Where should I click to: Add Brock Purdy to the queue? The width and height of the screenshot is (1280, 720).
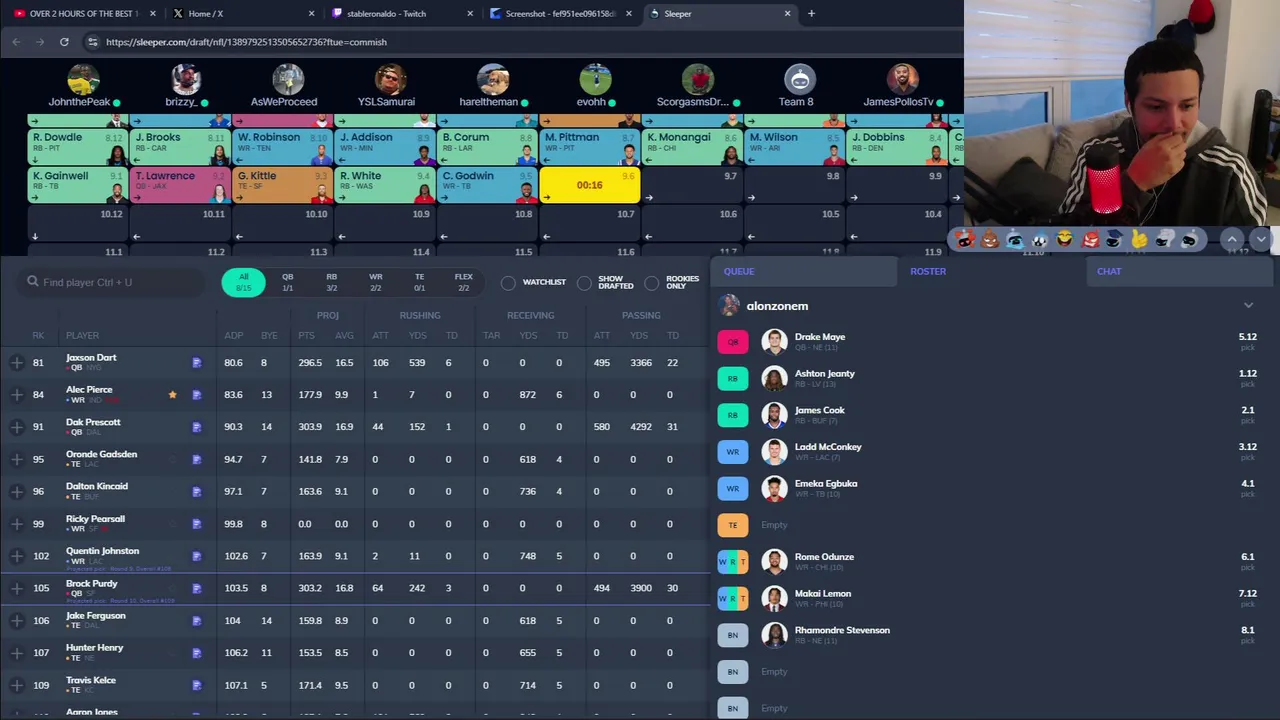click(x=17, y=588)
